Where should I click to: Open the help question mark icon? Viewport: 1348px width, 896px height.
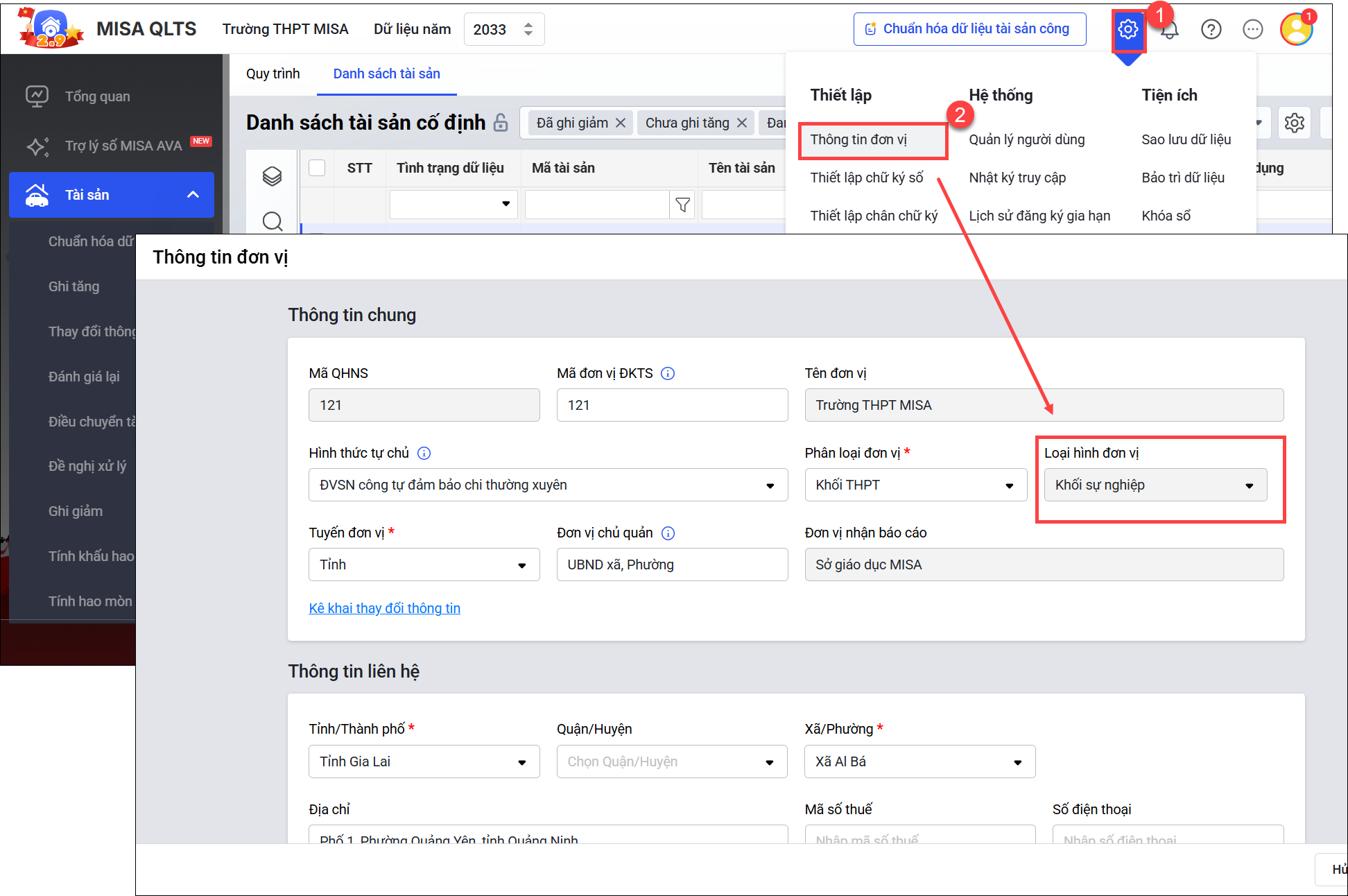coord(1211,29)
